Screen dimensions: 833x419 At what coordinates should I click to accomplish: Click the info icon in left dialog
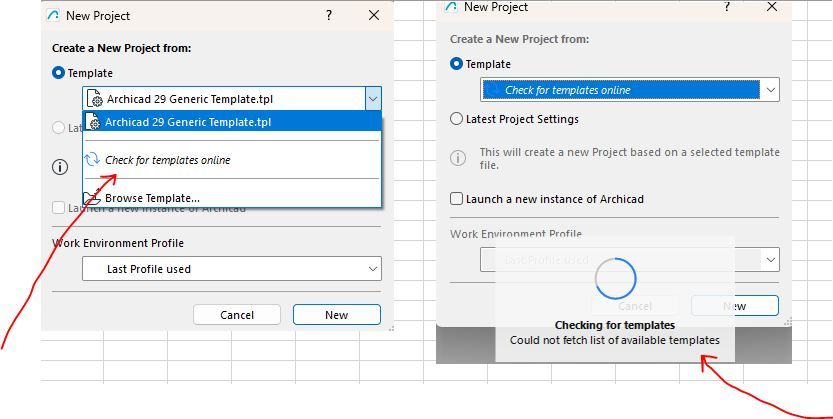60,167
